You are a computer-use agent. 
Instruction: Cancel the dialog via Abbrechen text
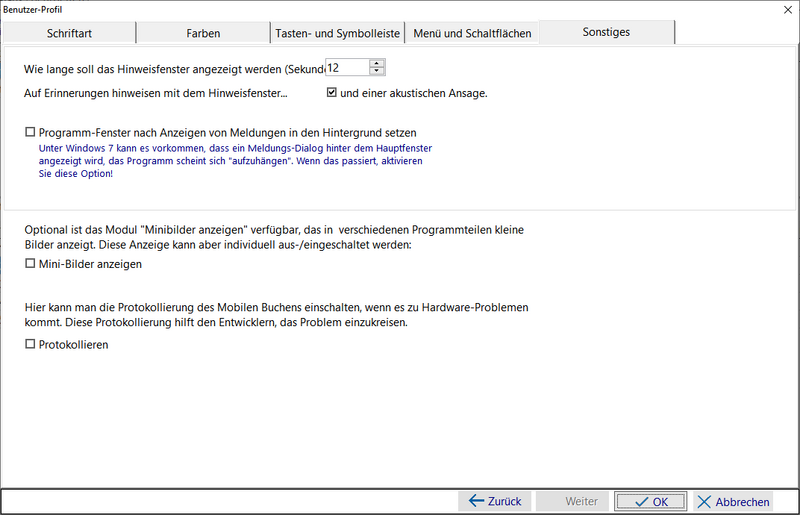[743, 502]
